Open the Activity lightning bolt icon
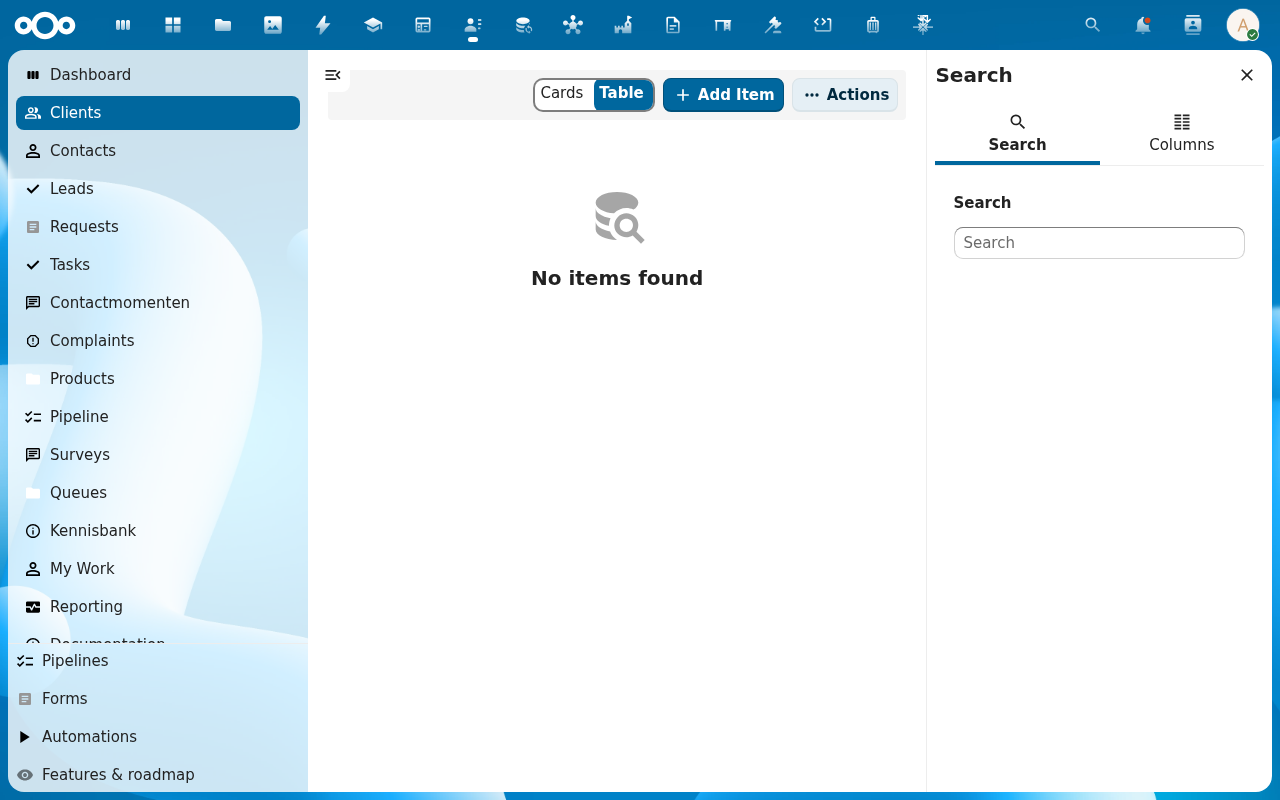This screenshot has width=1280, height=800. click(x=323, y=25)
